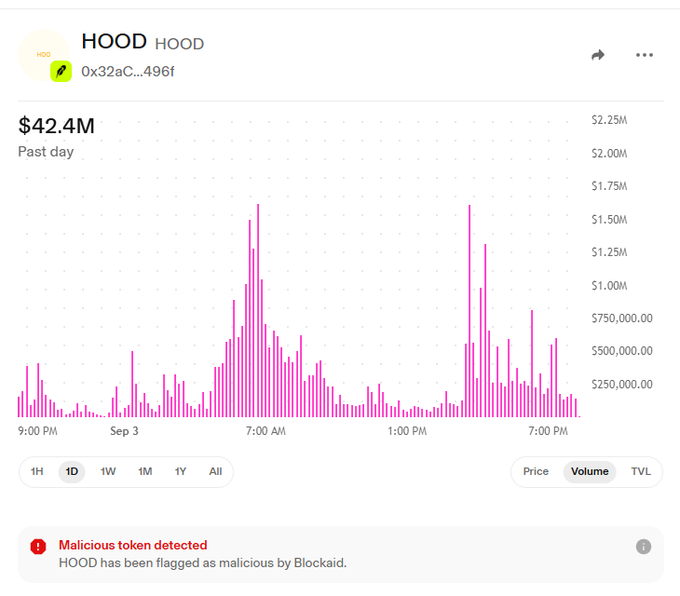Open the info icon in warning banner
The height and width of the screenshot is (596, 680).
pyautogui.click(x=644, y=547)
